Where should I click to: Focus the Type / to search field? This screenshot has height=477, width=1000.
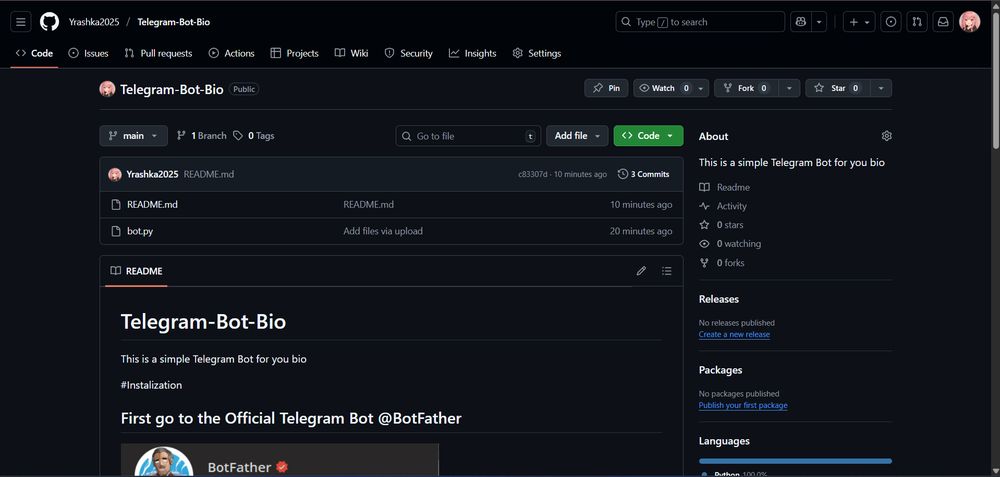[700, 22]
